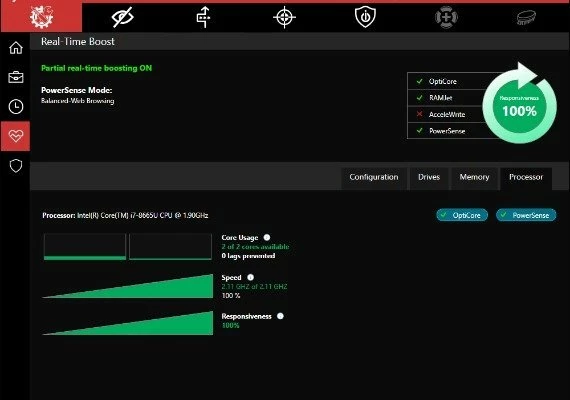Click 'Balanced-Web Browsing' mode text
570x400 pixels.
pos(77,101)
